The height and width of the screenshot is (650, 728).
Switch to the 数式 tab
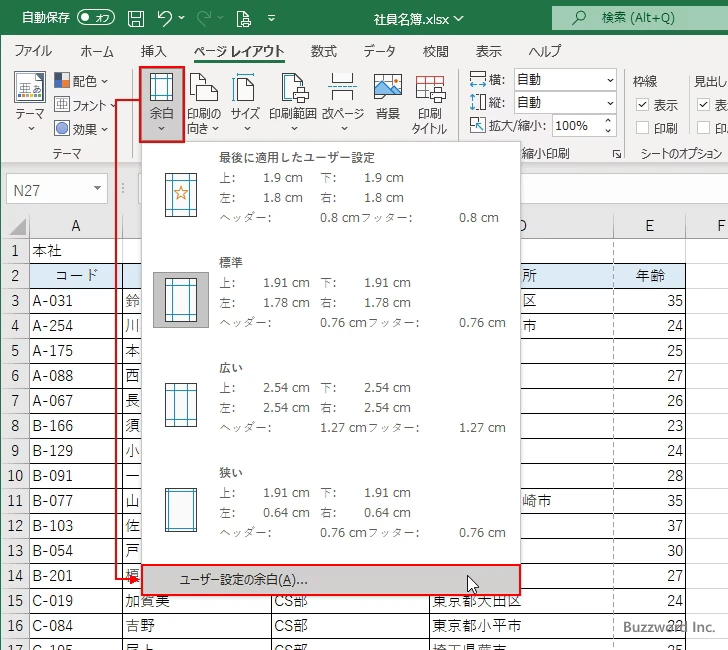pos(324,51)
